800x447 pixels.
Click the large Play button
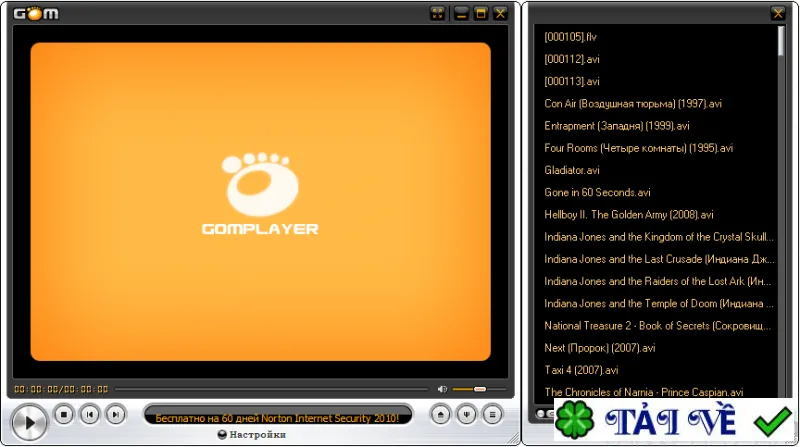(29, 422)
